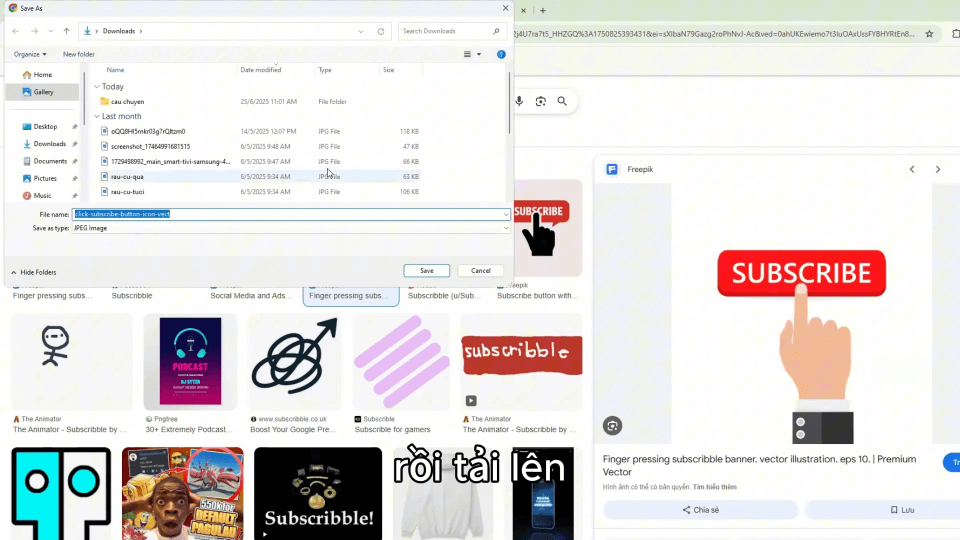Open the Organize menu
This screenshot has height=540, width=960.
tap(30, 54)
